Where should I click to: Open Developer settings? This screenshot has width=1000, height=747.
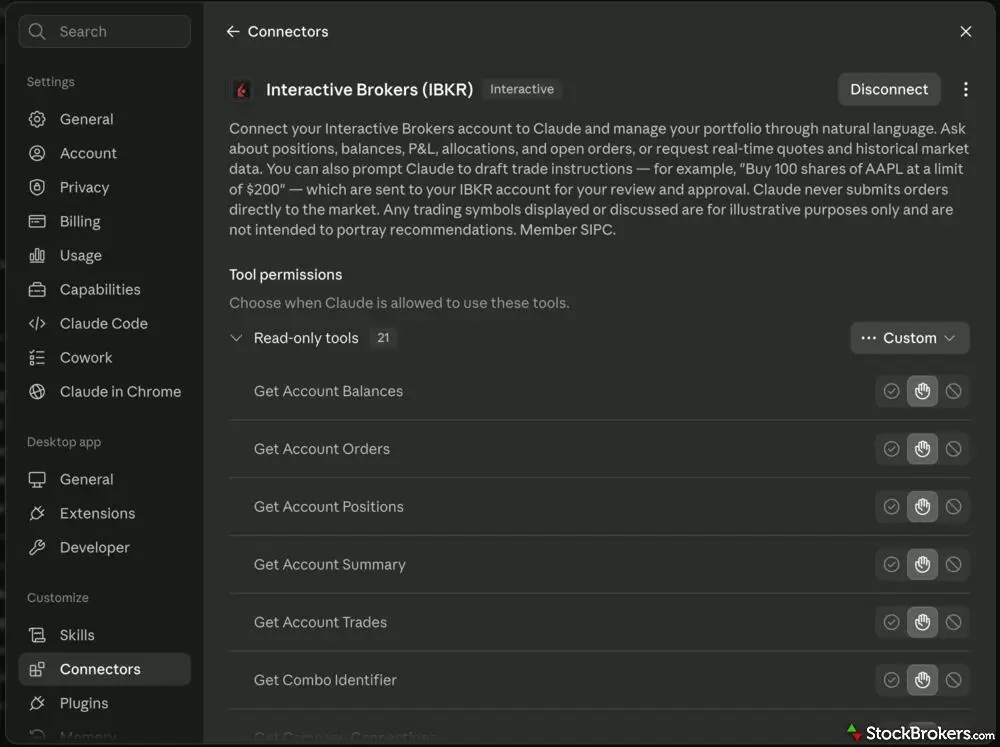[105, 547]
